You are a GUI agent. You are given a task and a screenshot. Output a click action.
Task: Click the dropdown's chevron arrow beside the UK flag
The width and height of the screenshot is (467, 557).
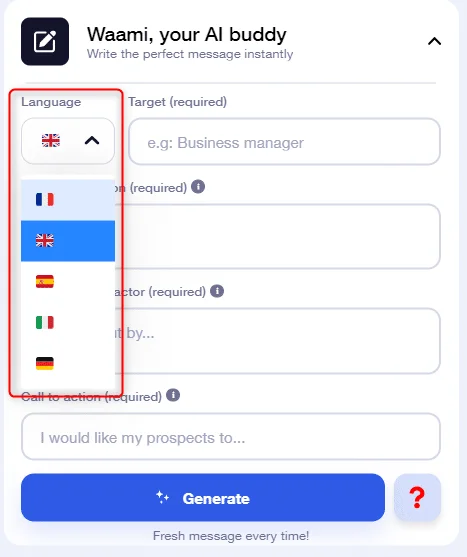tap(92, 141)
